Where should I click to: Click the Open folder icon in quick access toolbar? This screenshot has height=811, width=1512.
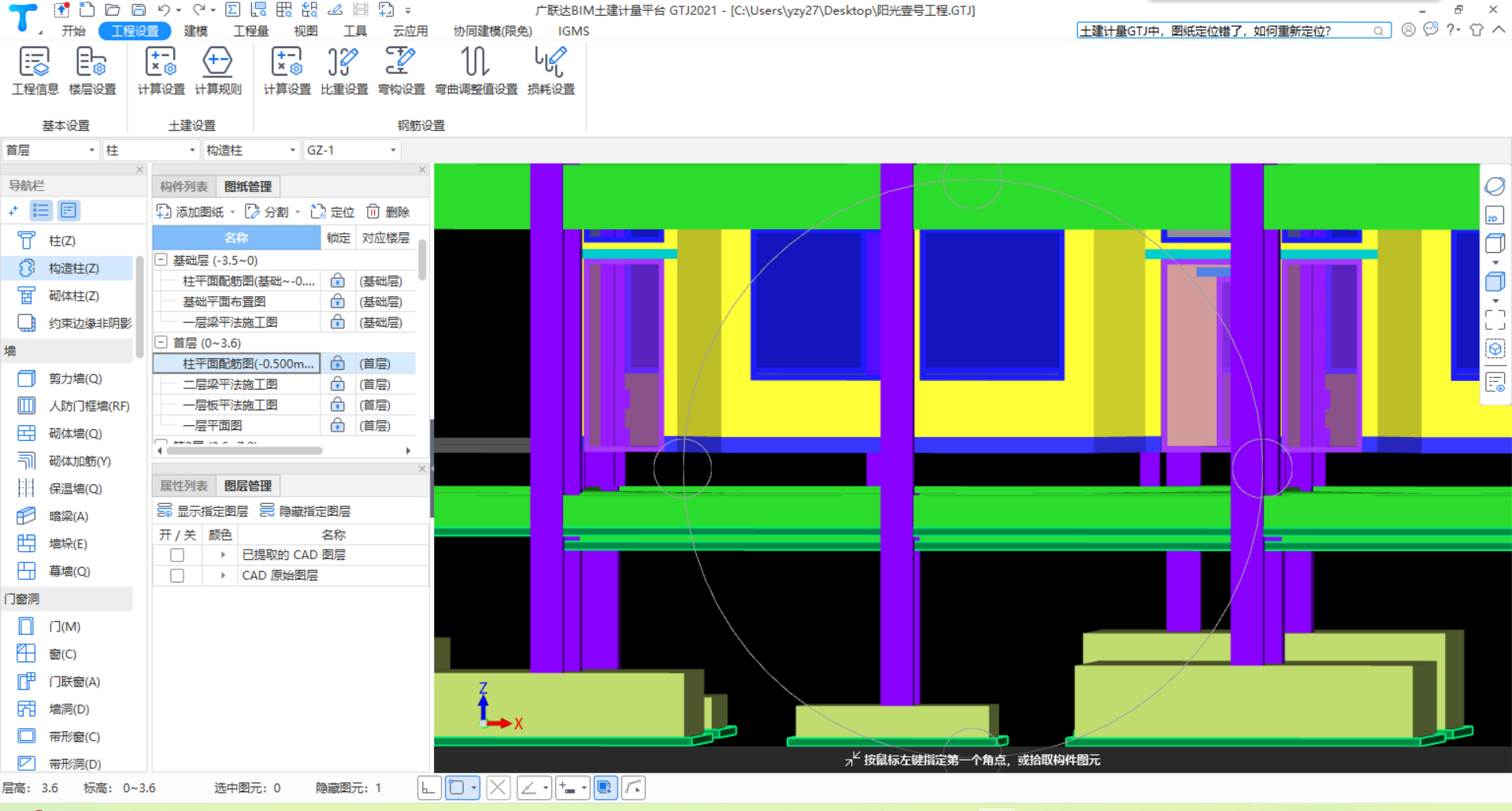113,10
